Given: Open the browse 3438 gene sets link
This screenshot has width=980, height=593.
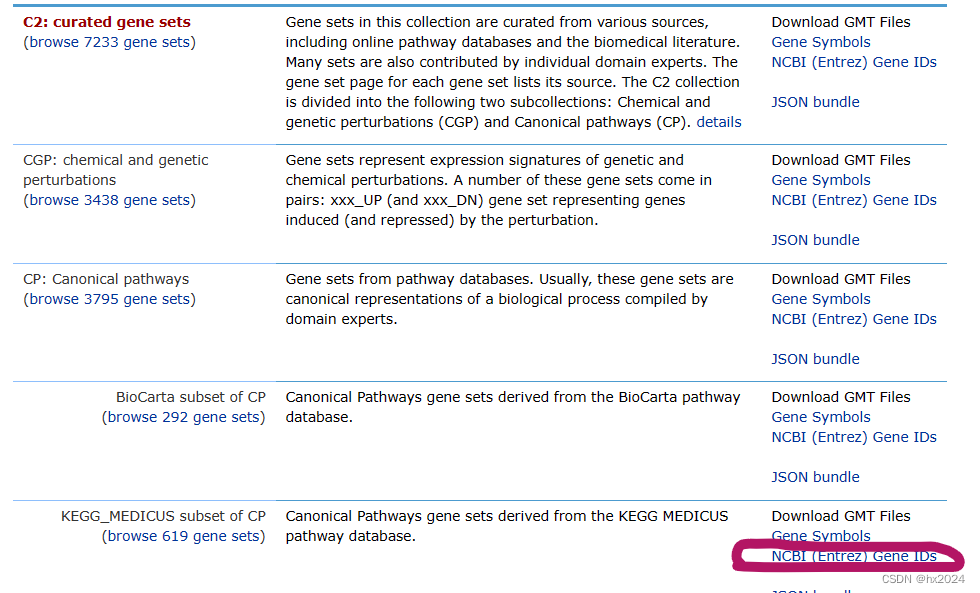Looking at the screenshot, I should 109,200.
